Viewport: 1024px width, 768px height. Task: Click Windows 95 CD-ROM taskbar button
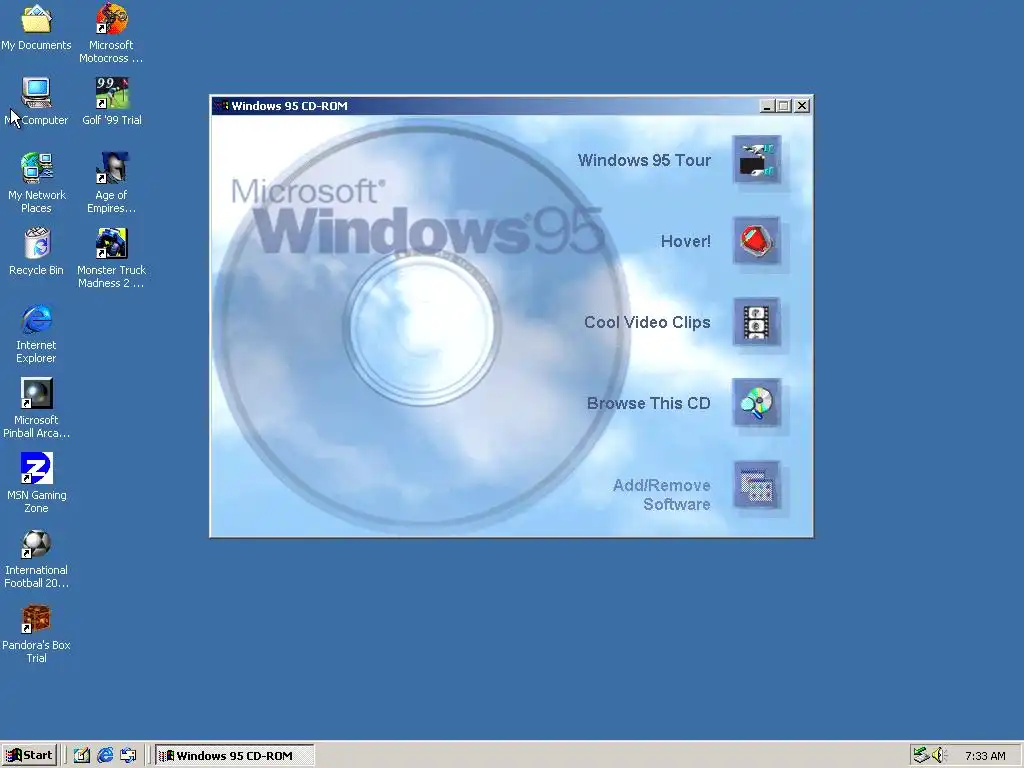235,756
